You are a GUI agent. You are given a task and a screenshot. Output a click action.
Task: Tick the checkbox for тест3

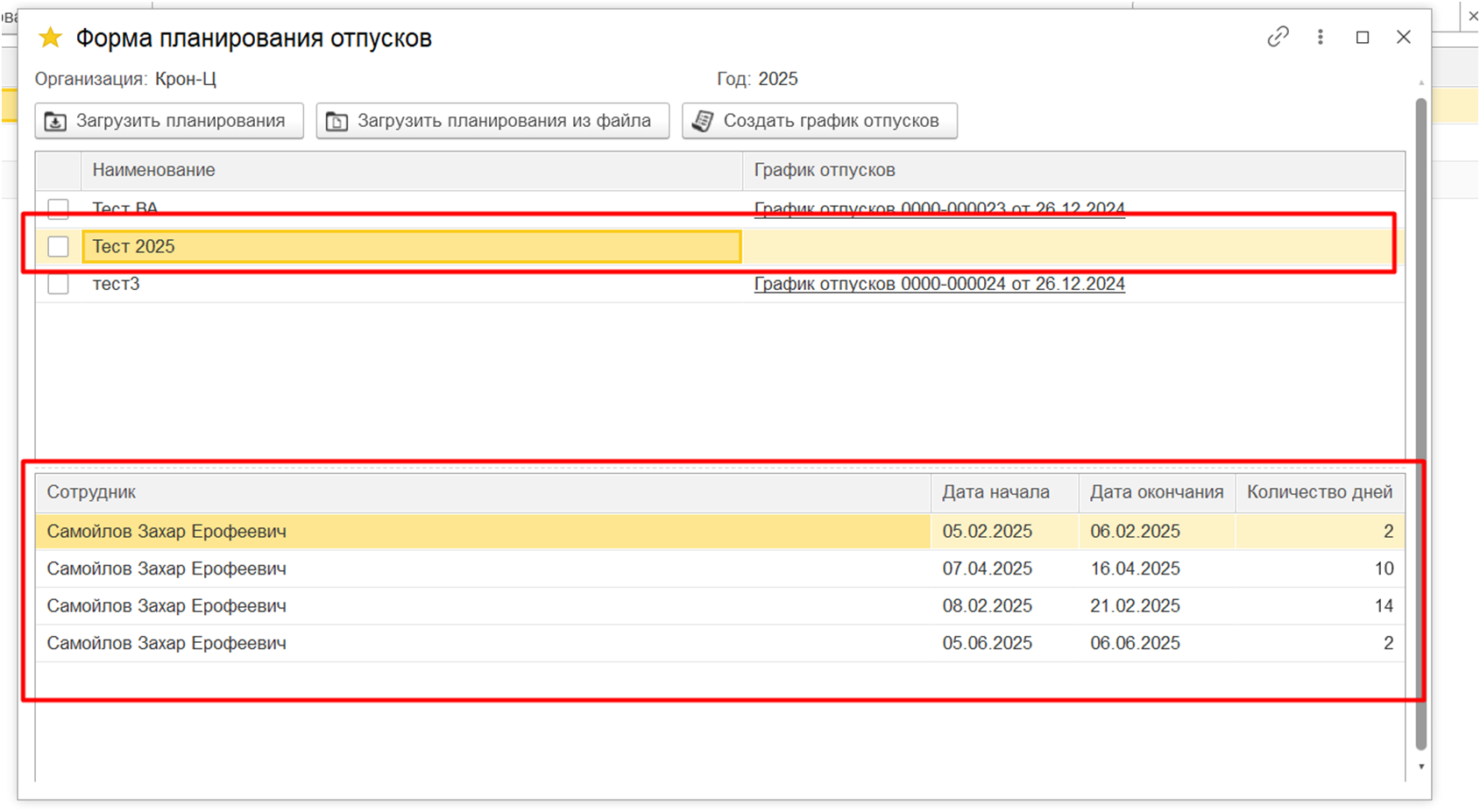(x=58, y=284)
